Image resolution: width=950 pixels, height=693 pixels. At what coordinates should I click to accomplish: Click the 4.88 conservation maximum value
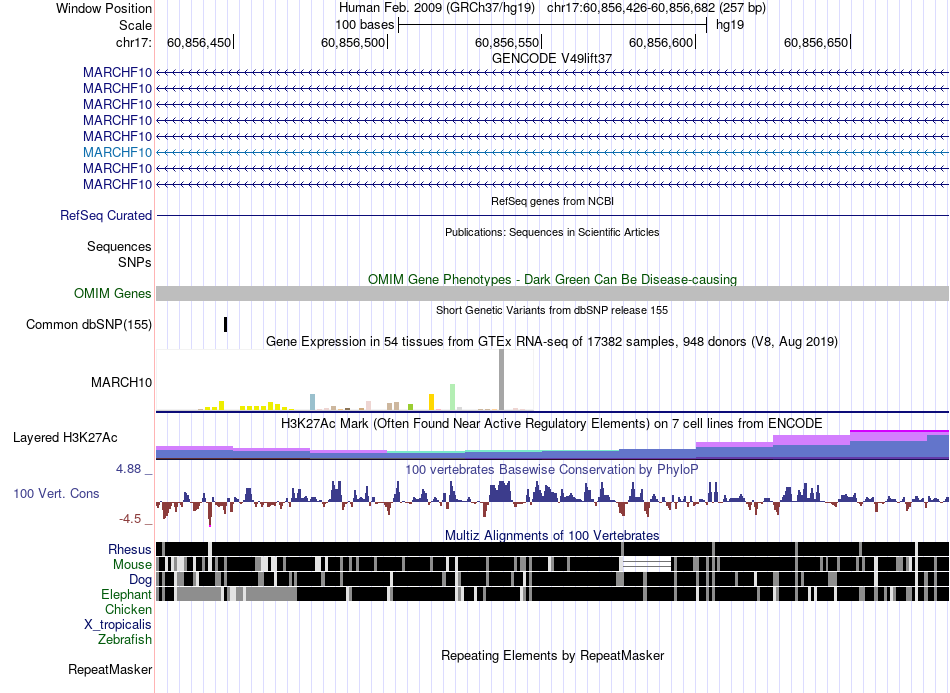[128, 469]
